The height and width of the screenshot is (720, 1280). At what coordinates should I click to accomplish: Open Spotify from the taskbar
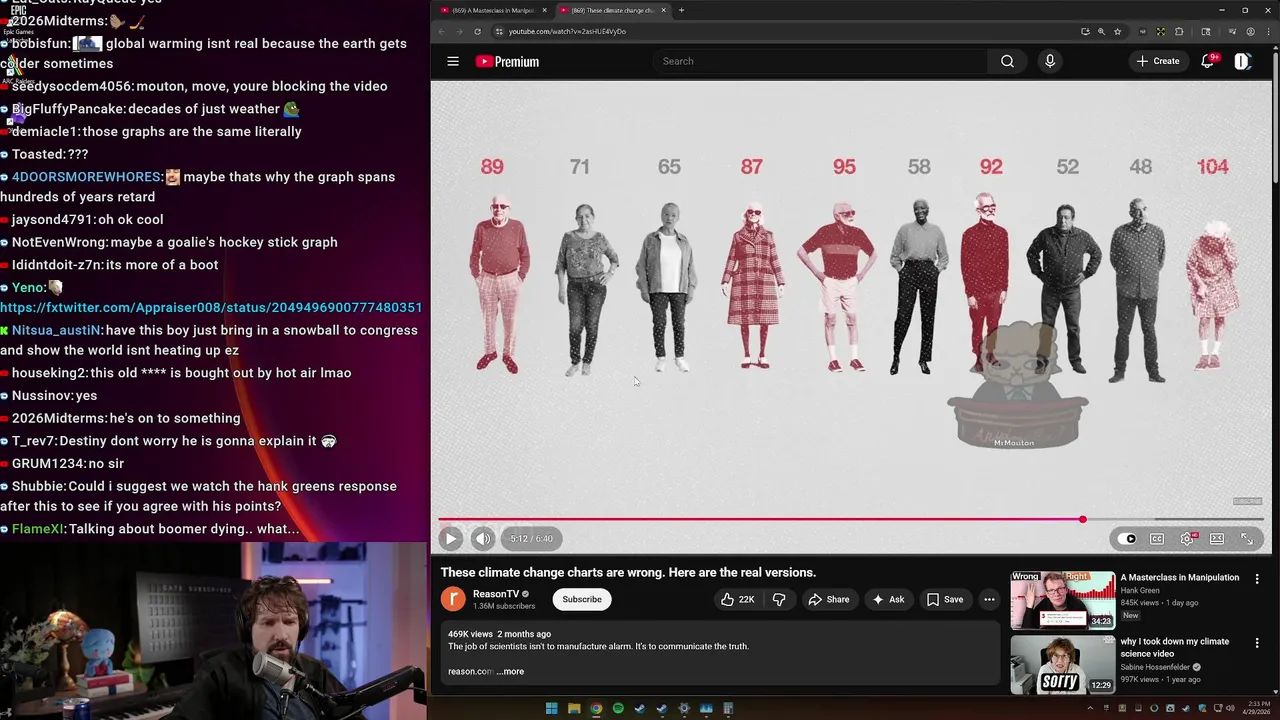point(618,709)
